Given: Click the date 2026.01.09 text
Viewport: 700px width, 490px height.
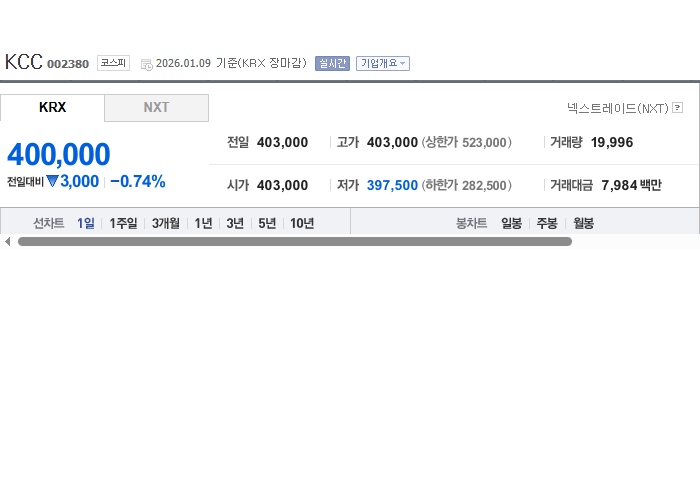Looking at the screenshot, I should 183,63.
